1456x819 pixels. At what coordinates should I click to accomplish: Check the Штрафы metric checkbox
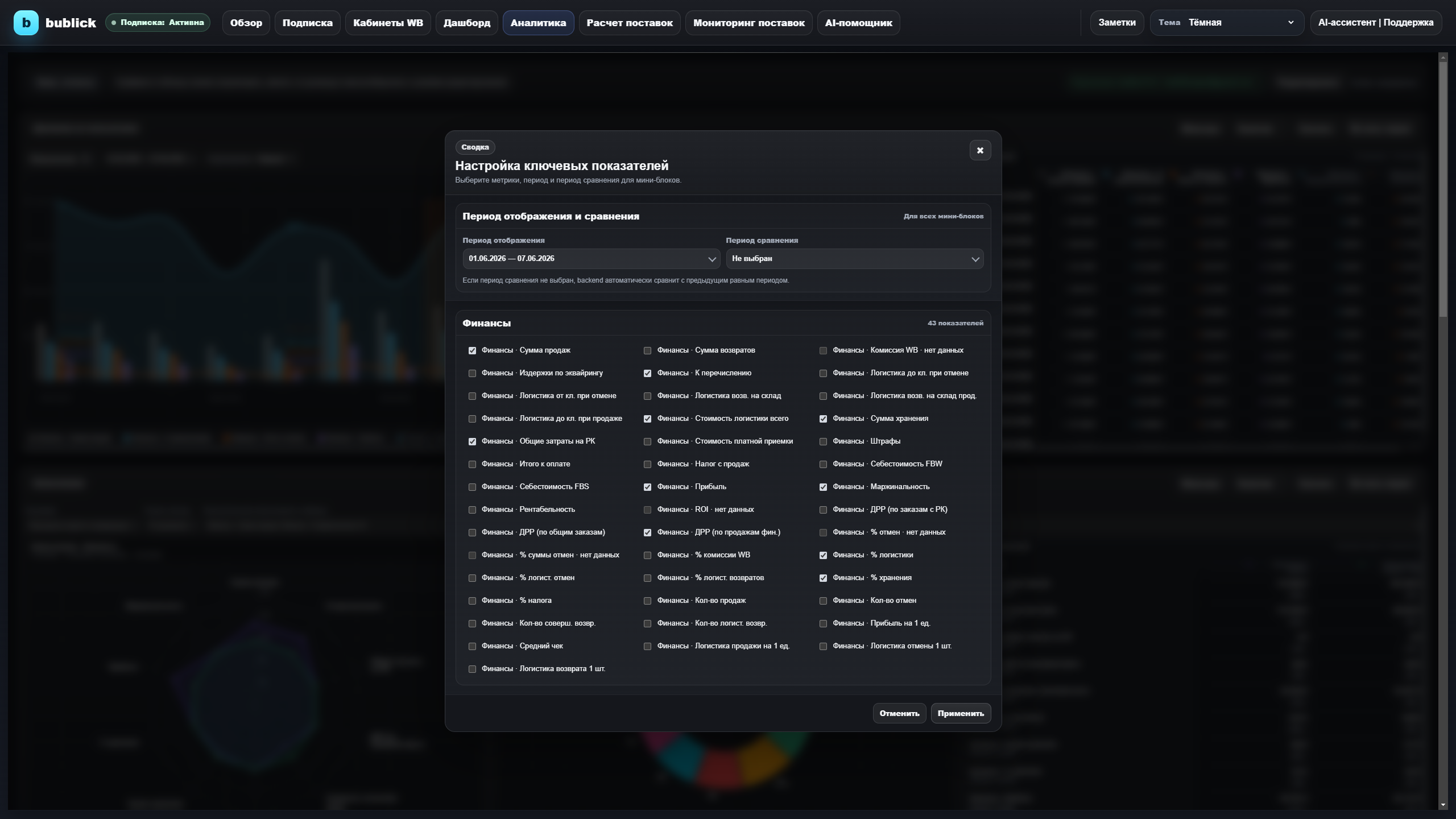823,441
